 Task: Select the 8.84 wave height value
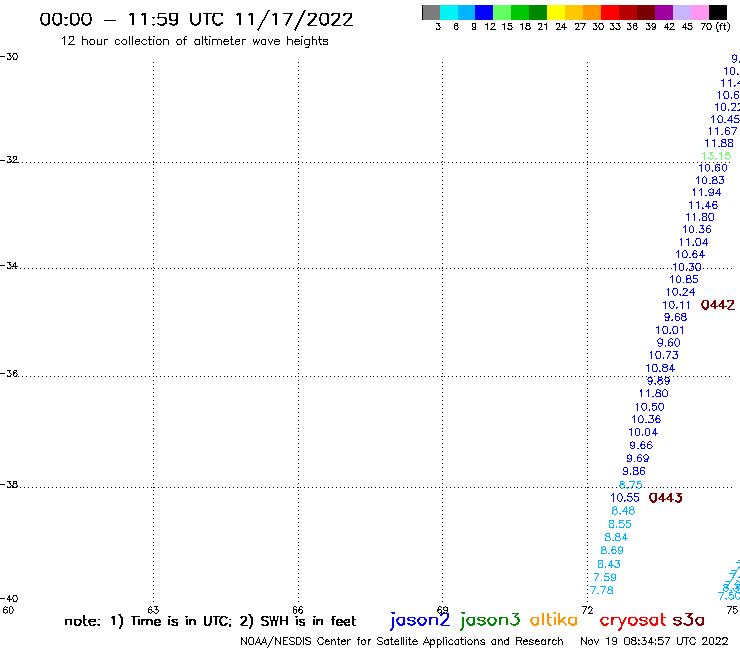pos(616,537)
